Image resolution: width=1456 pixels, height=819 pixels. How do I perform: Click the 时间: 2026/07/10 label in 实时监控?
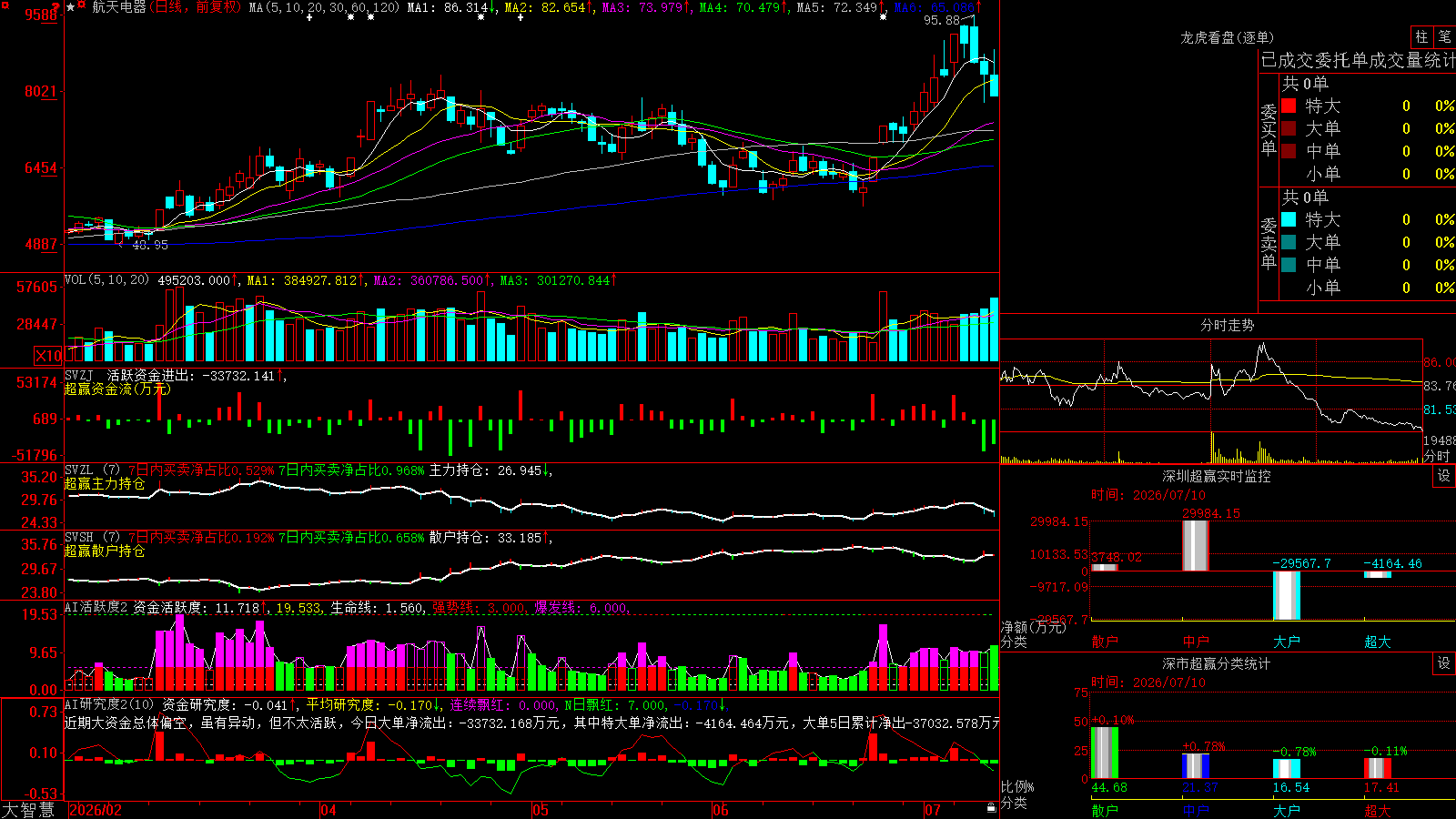pos(1148,495)
